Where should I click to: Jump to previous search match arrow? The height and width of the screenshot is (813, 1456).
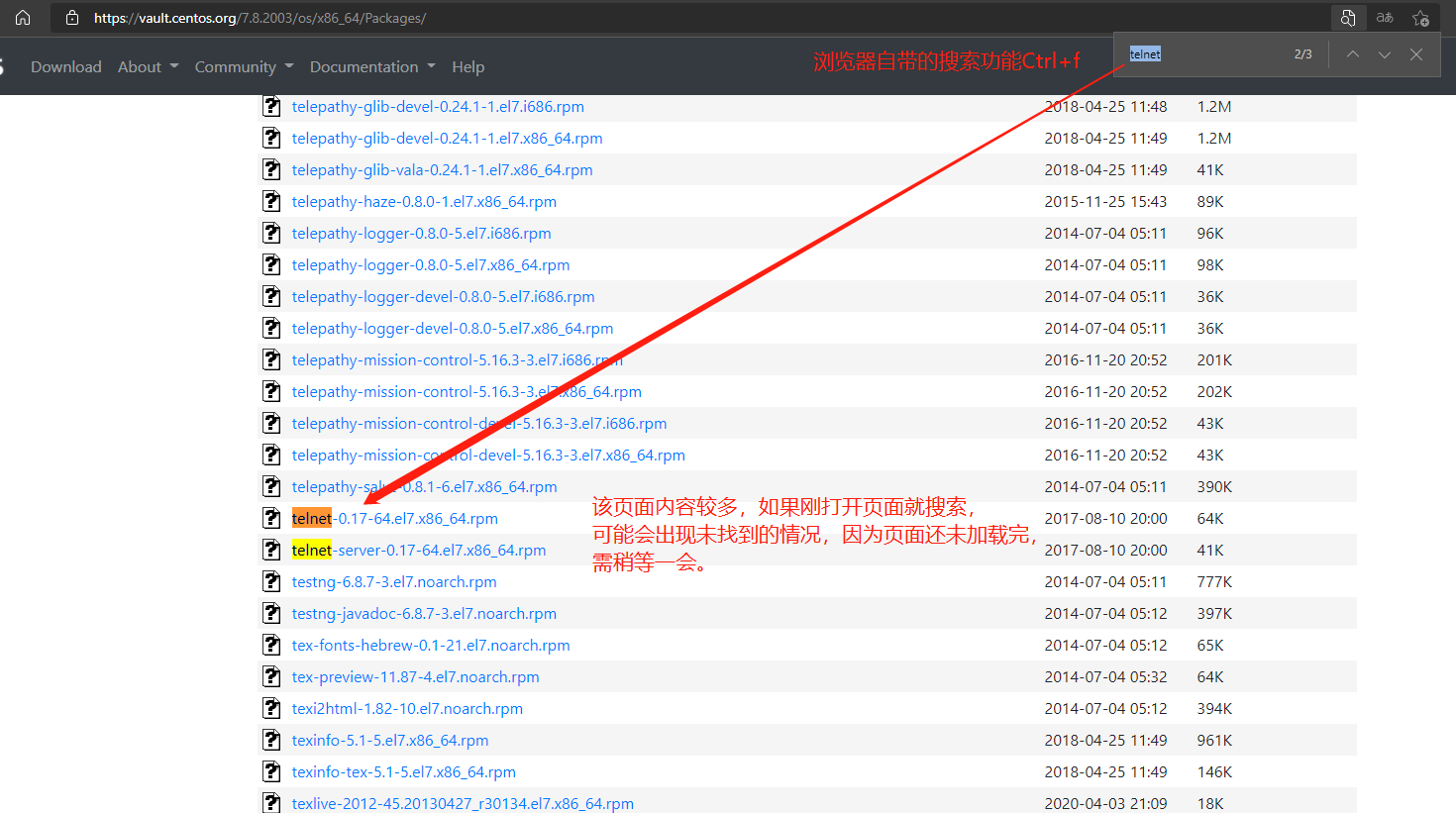1351,54
